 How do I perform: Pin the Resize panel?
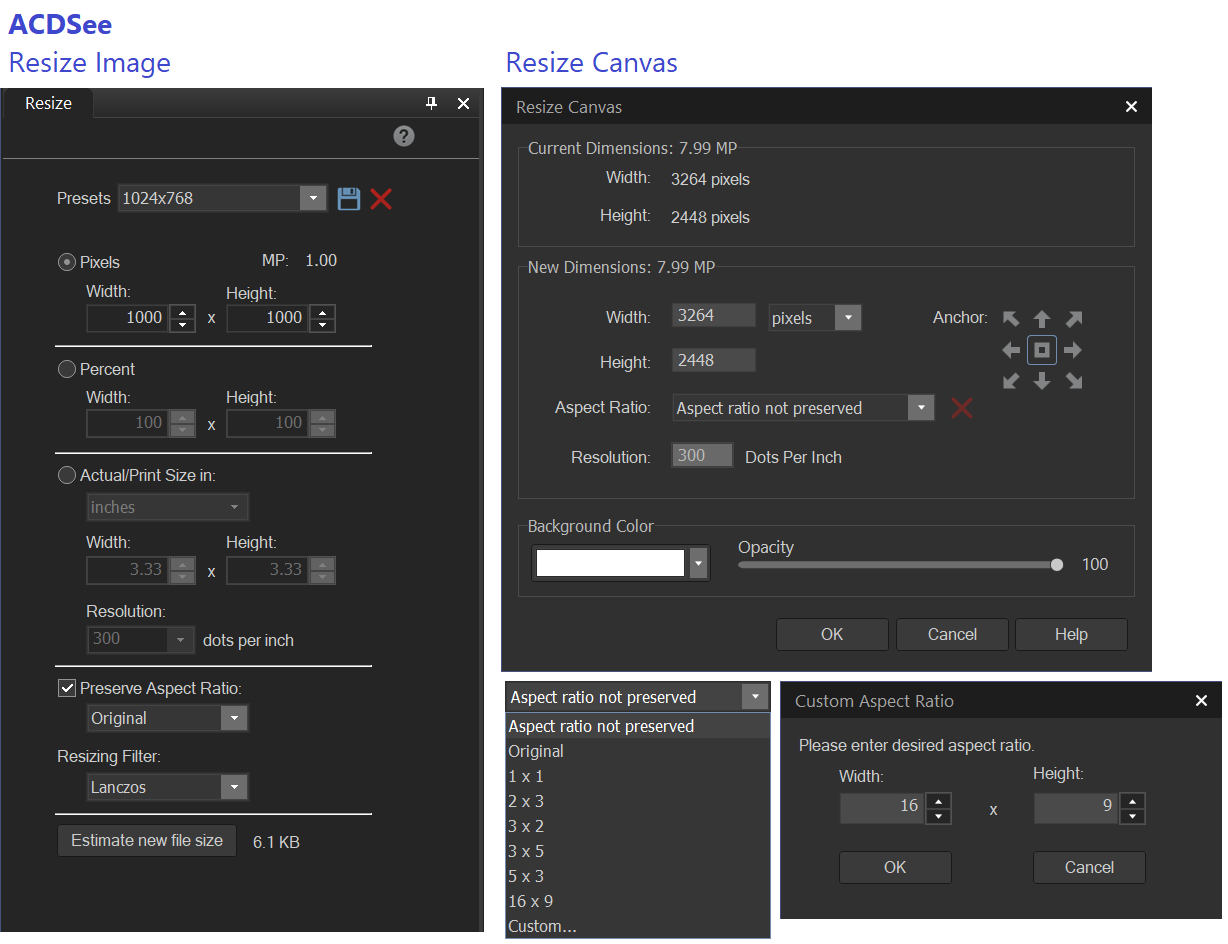tap(432, 103)
